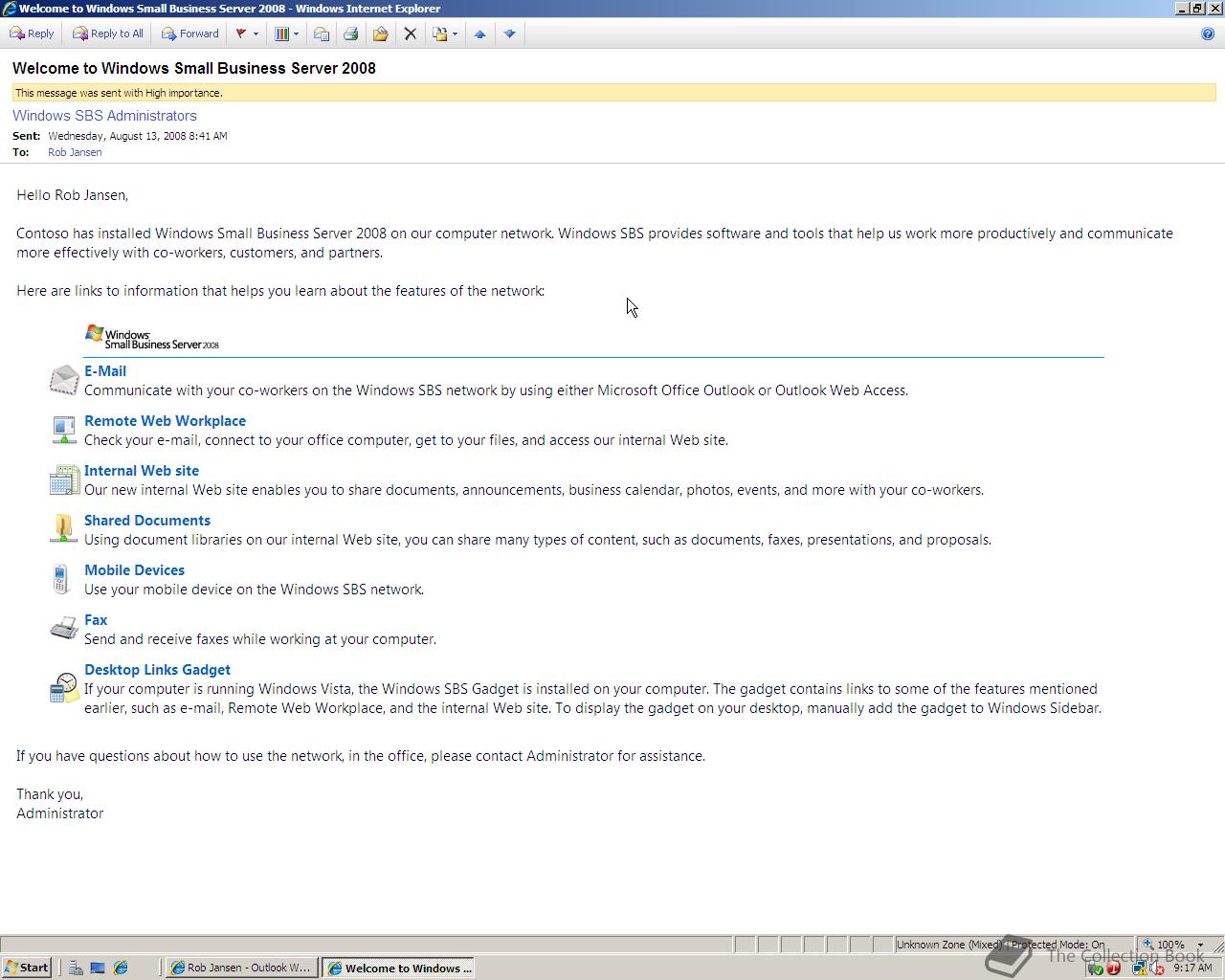The image size is (1225, 980).
Task: Open printable view with printer icon
Action: coord(350,33)
